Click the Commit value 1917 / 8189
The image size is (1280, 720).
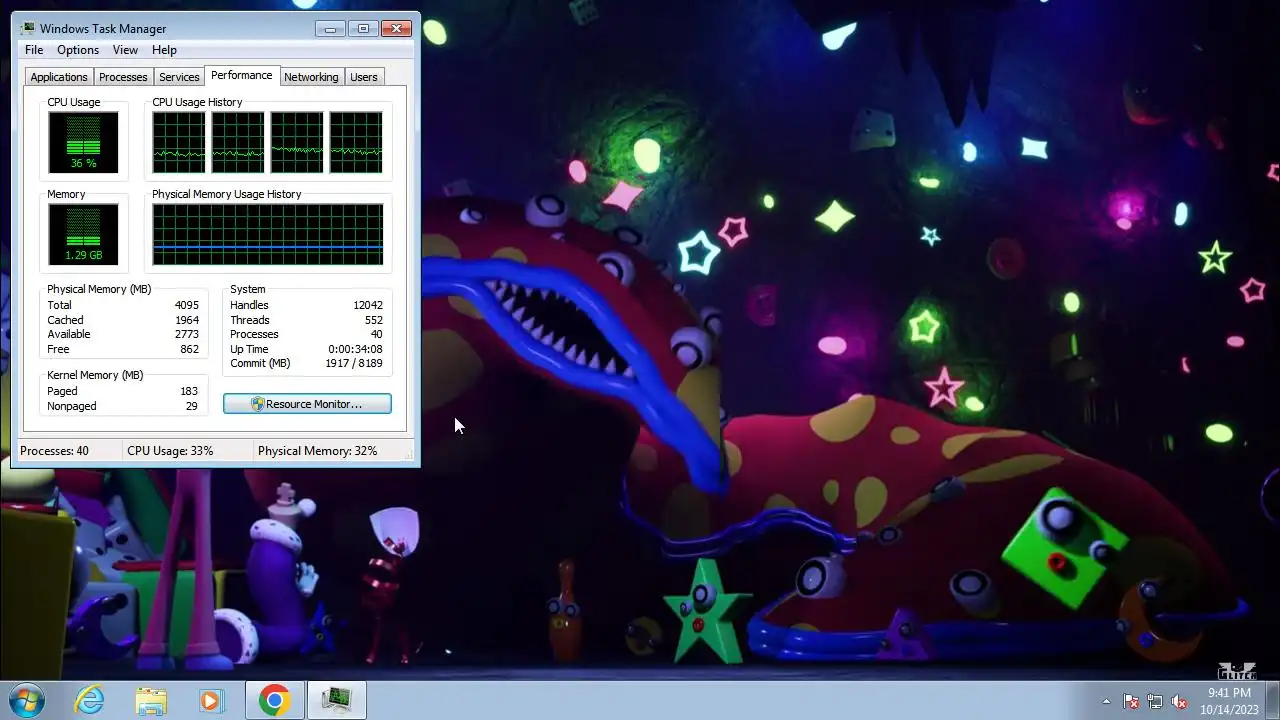(x=353, y=363)
